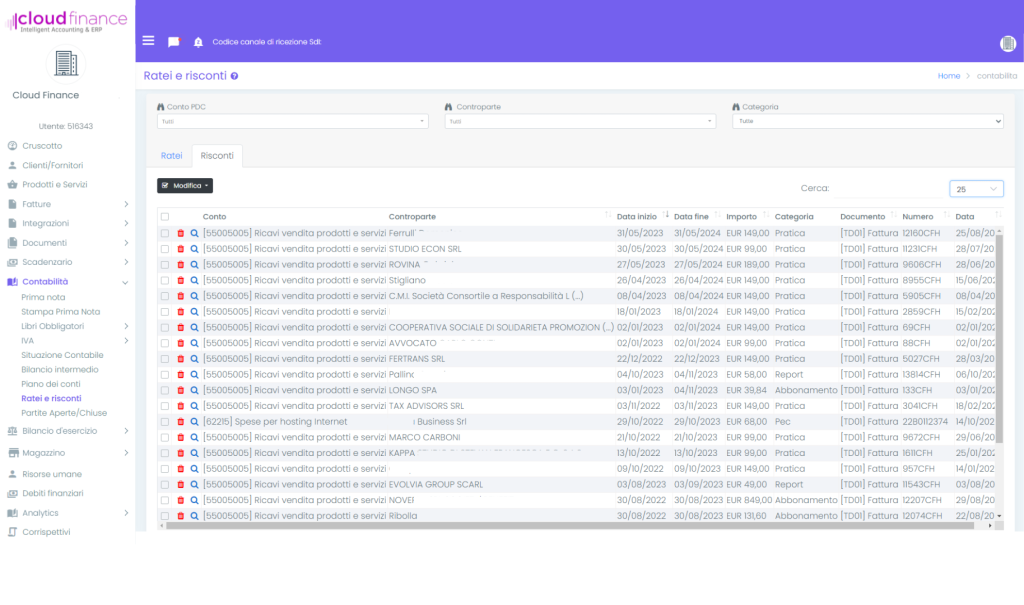1024x605 pixels.
Task: Select the Risconti tab
Action: coord(217,155)
